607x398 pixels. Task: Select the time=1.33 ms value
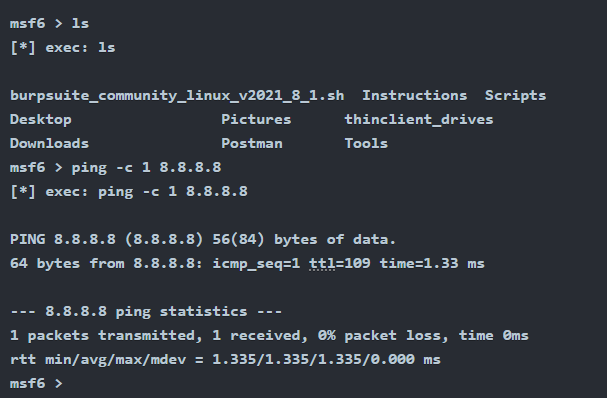[x=432, y=264]
